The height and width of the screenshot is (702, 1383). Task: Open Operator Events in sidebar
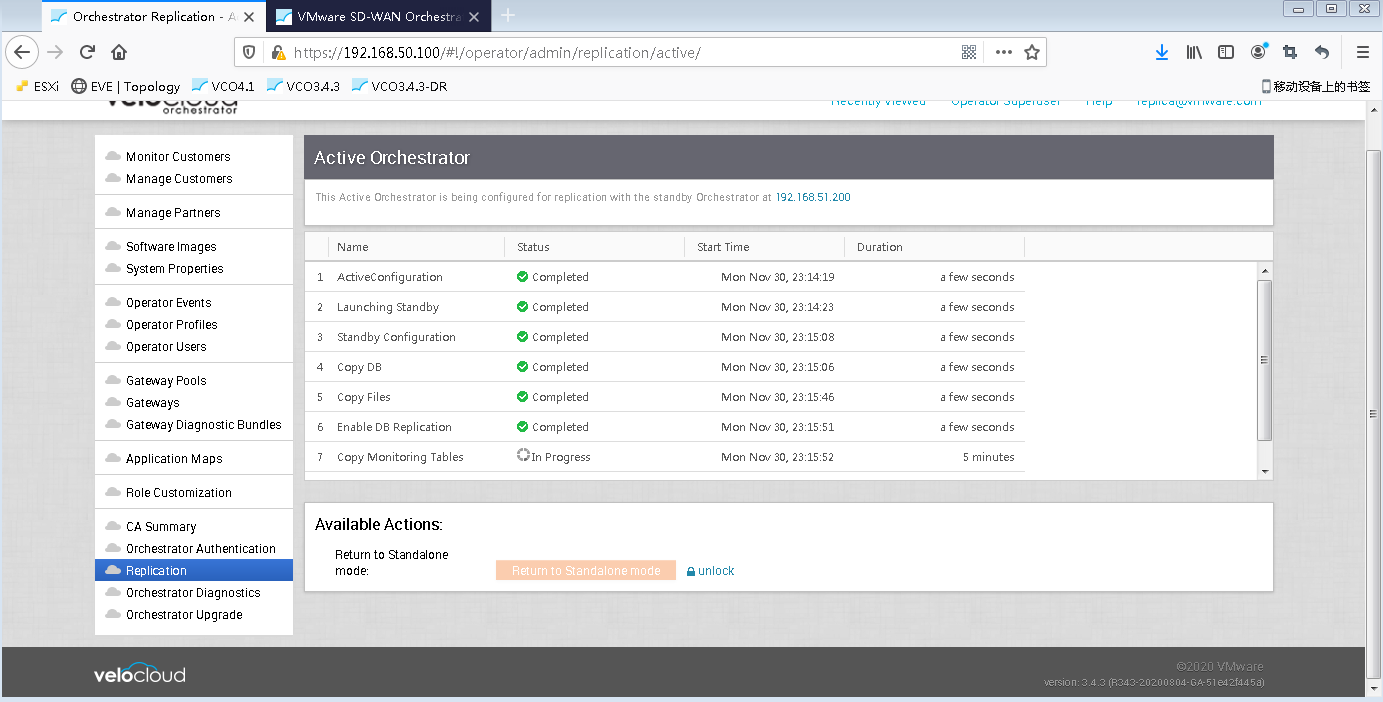(169, 303)
